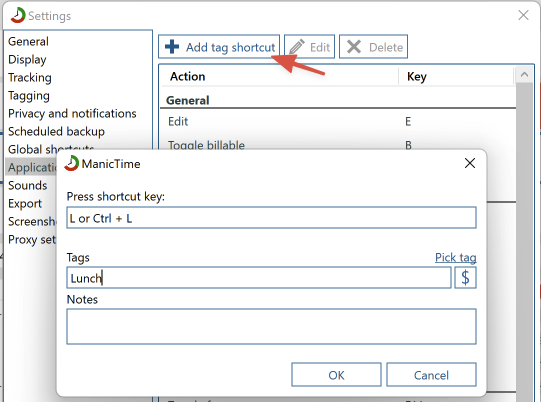The image size is (541, 402).
Task: Click the Add tag shortcut plus icon
Action: point(172,47)
